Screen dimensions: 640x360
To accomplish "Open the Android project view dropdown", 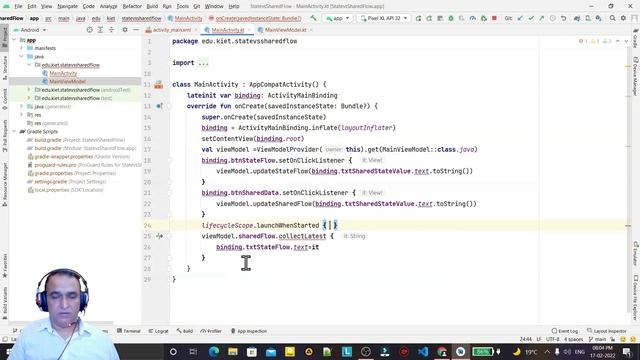I will click(30, 30).
